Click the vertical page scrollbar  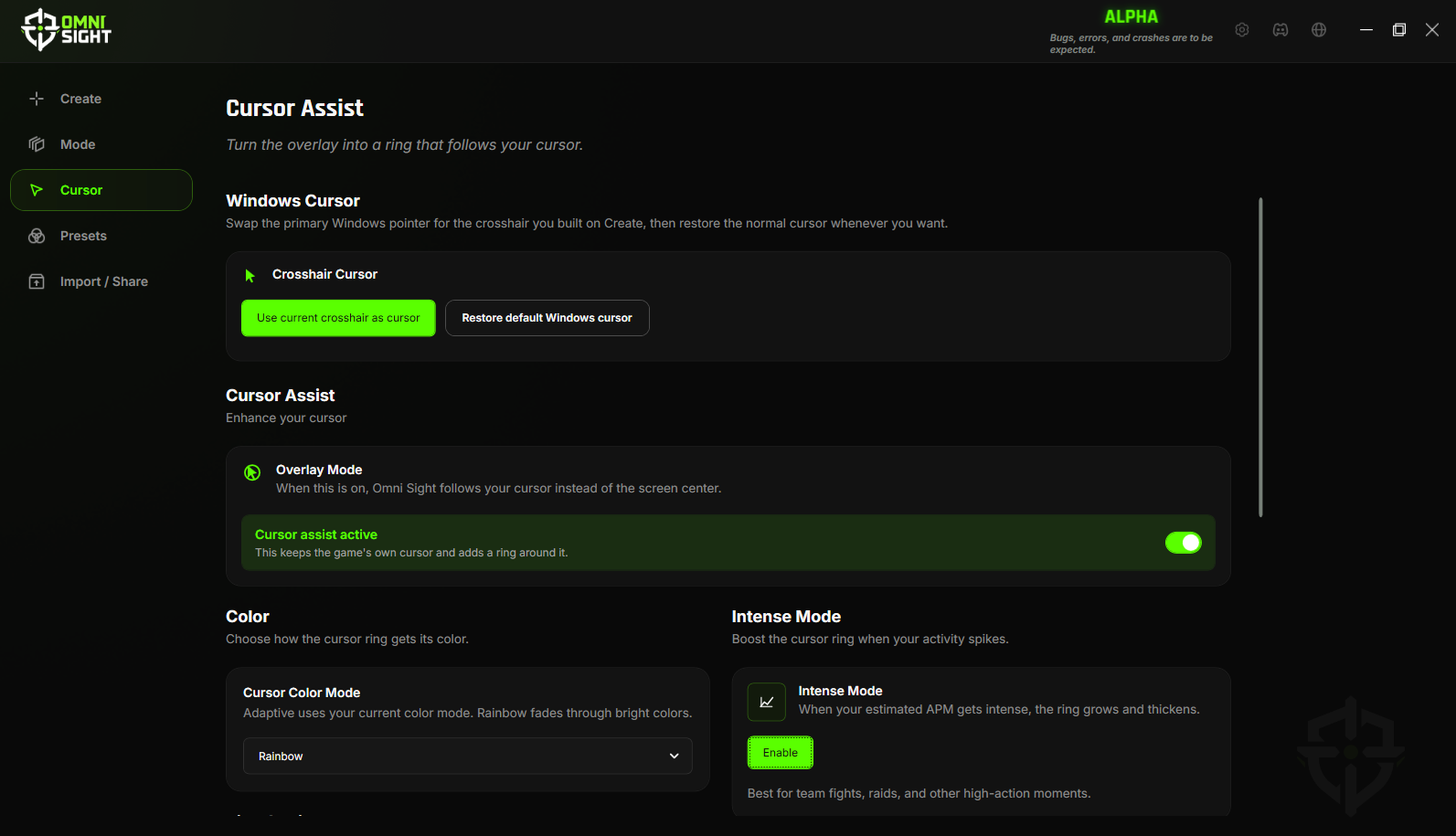pyautogui.click(x=1260, y=357)
